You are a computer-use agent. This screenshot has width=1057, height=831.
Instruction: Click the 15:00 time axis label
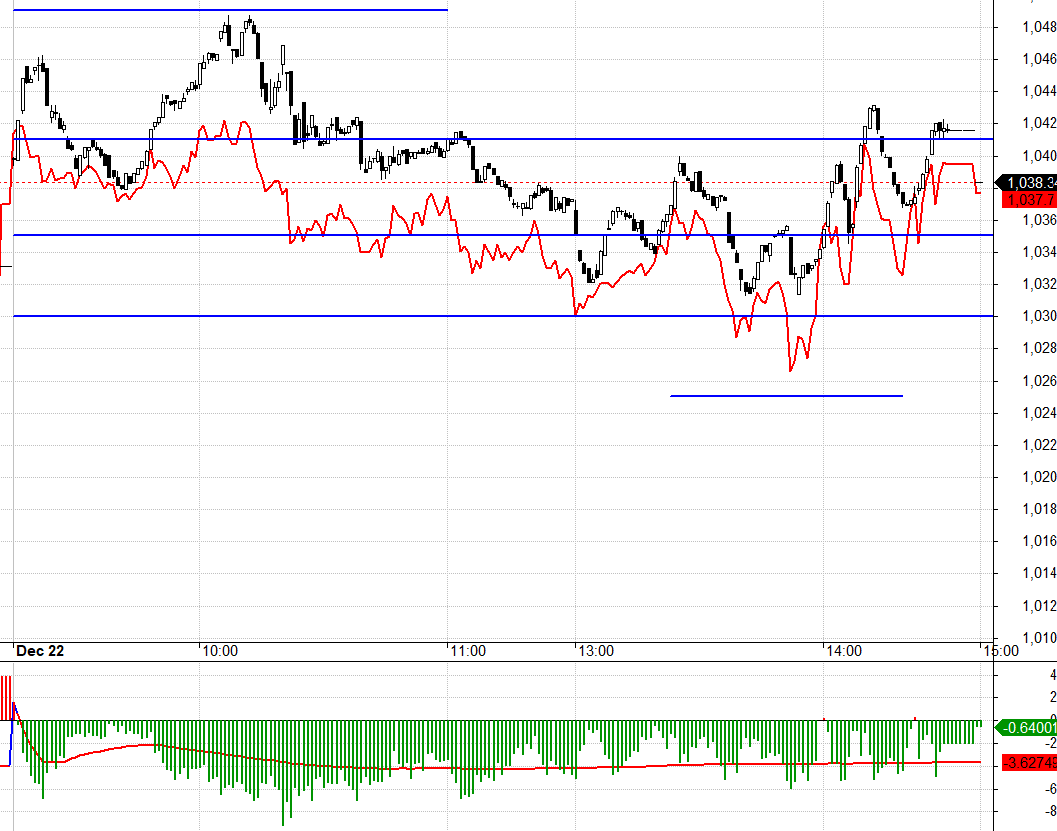pyautogui.click(x=1002, y=651)
